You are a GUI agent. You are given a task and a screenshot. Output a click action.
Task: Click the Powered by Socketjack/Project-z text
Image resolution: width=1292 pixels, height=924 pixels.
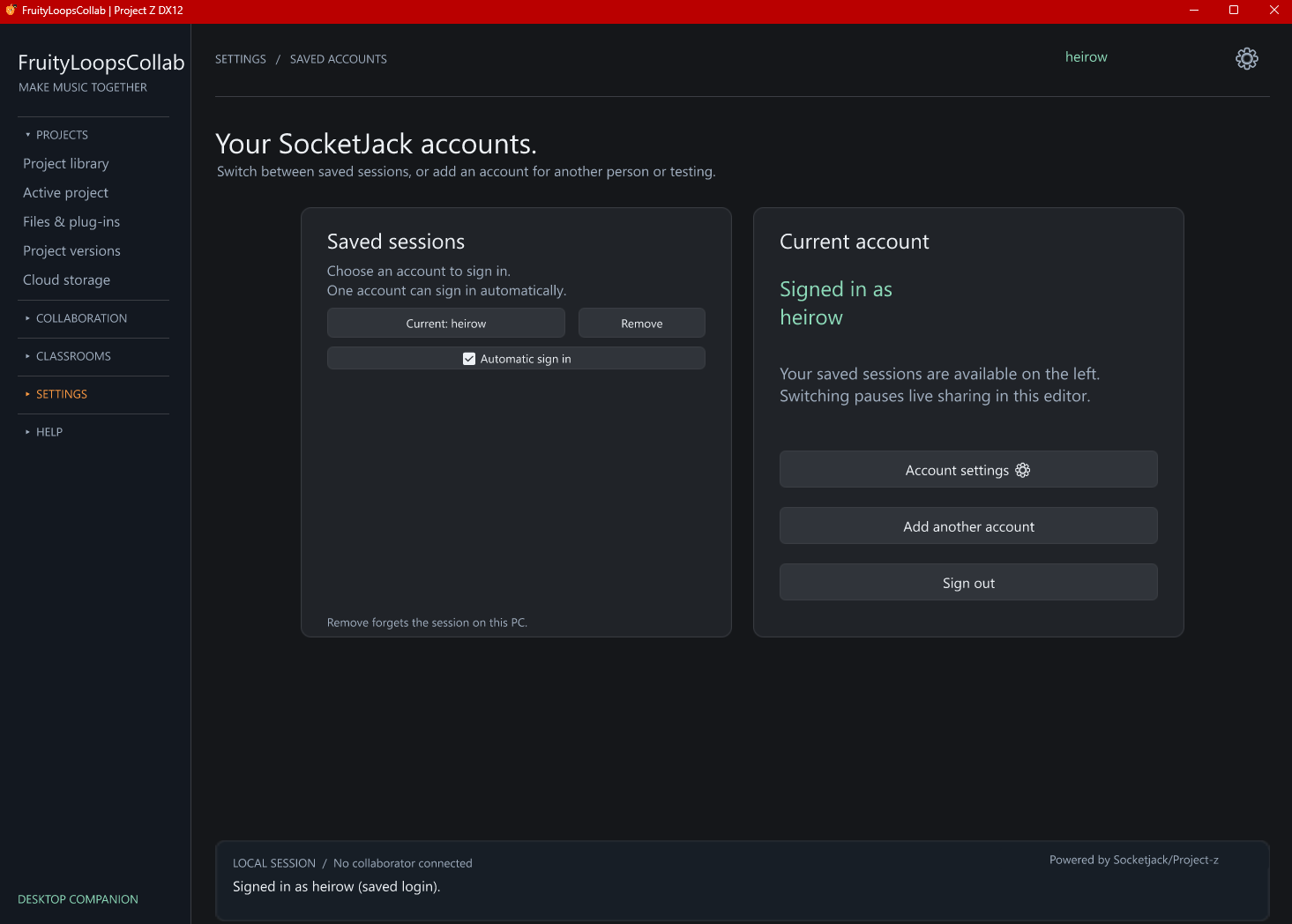coord(1134,860)
